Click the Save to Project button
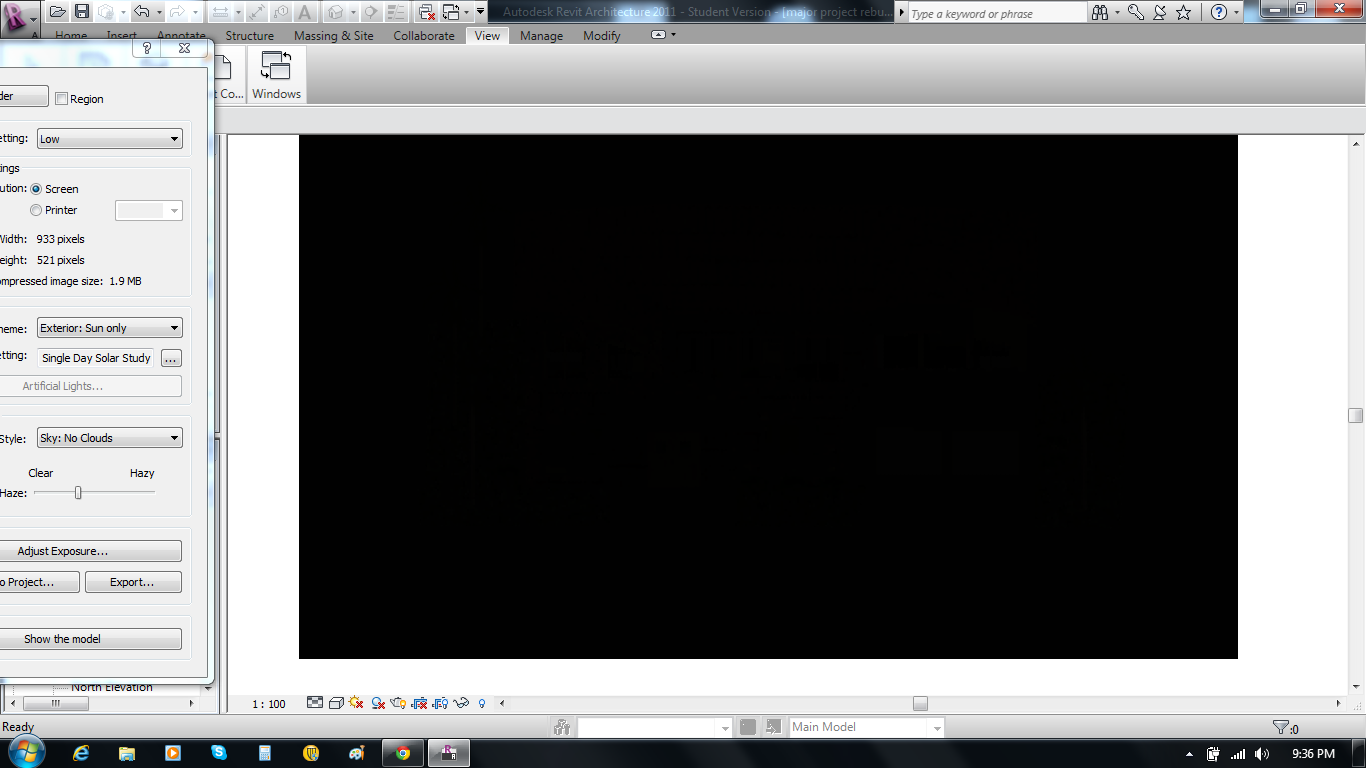Image resolution: width=1366 pixels, height=768 pixels. [40, 582]
